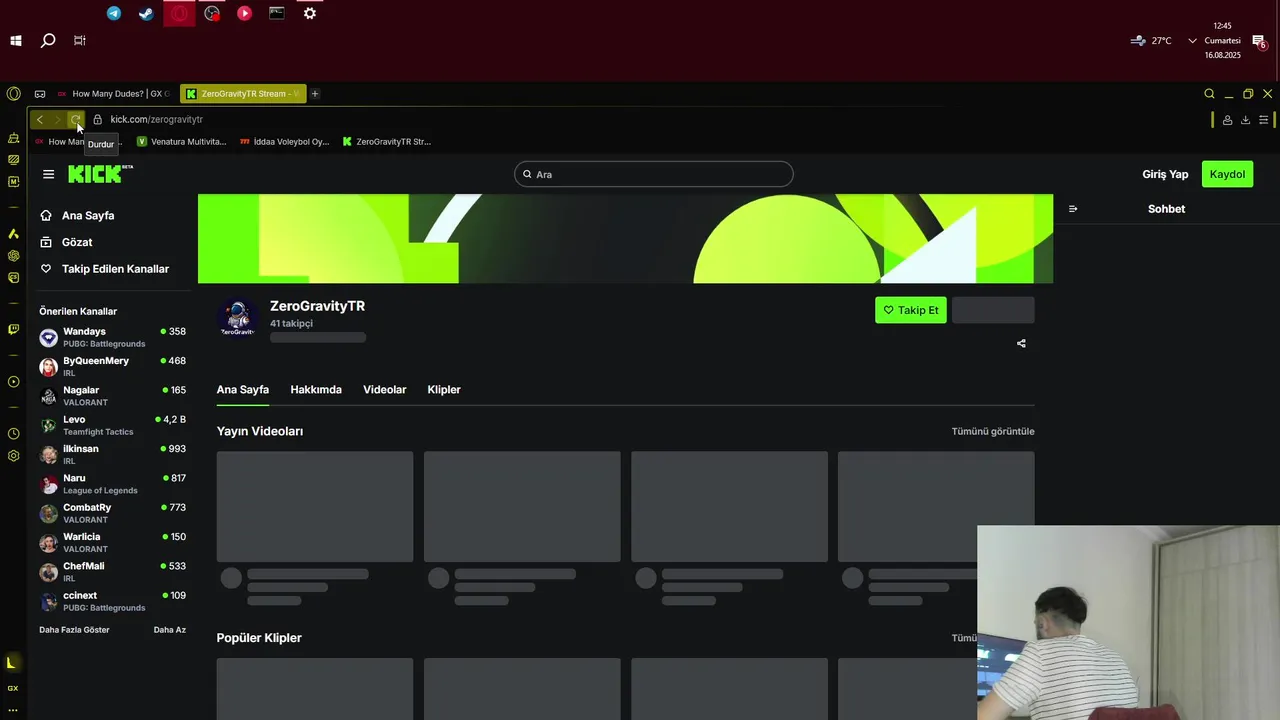Image resolution: width=1280 pixels, height=720 pixels.
Task: Open the ilkinsan recommended channel
Action: point(112,455)
